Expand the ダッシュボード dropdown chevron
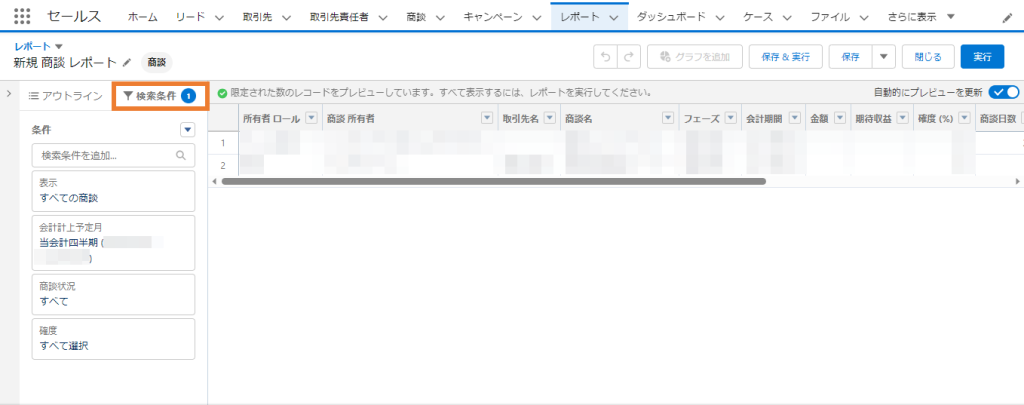Screen dimensions: 1024x405 click(x=720, y=18)
